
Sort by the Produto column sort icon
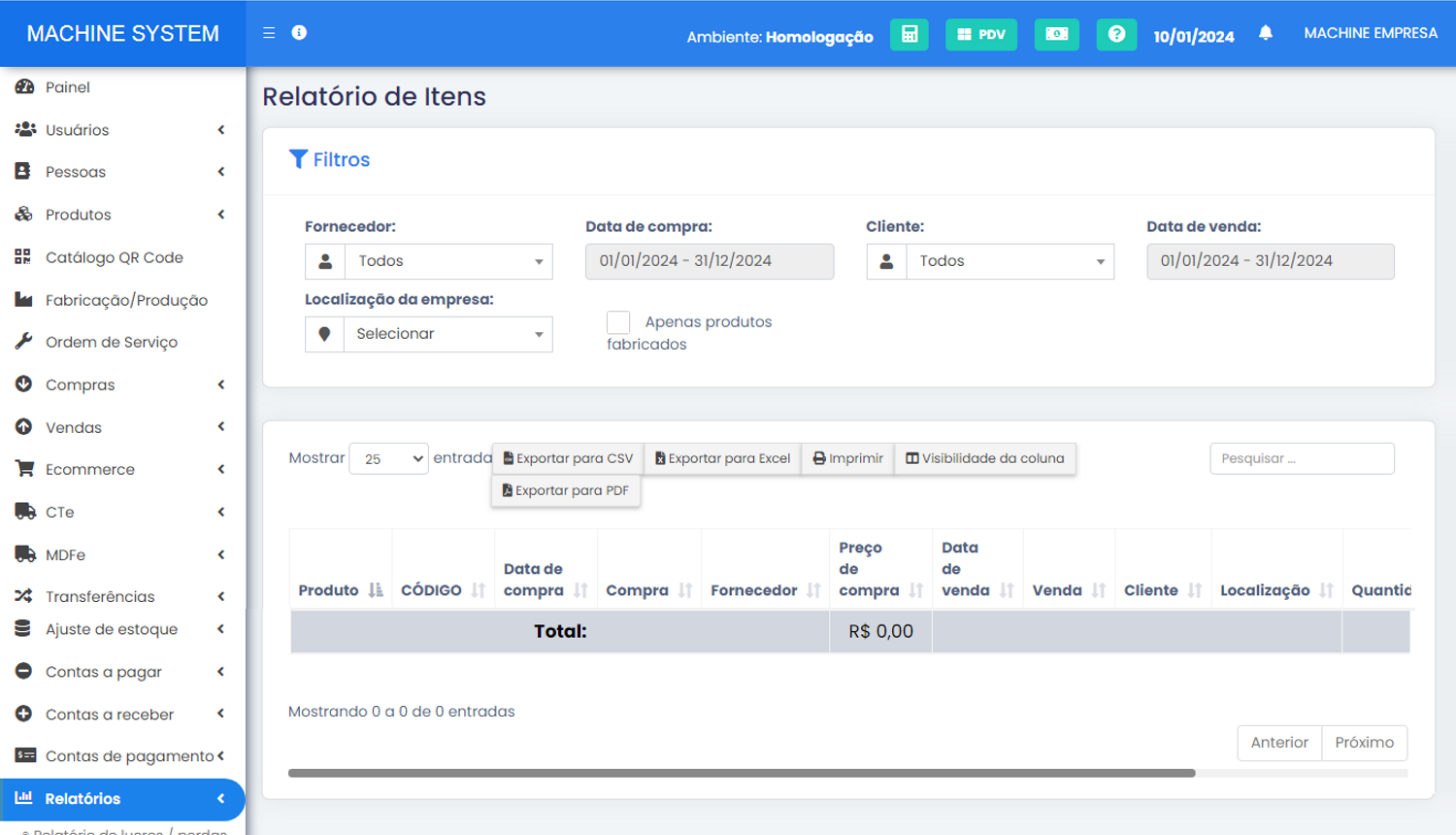coord(376,590)
